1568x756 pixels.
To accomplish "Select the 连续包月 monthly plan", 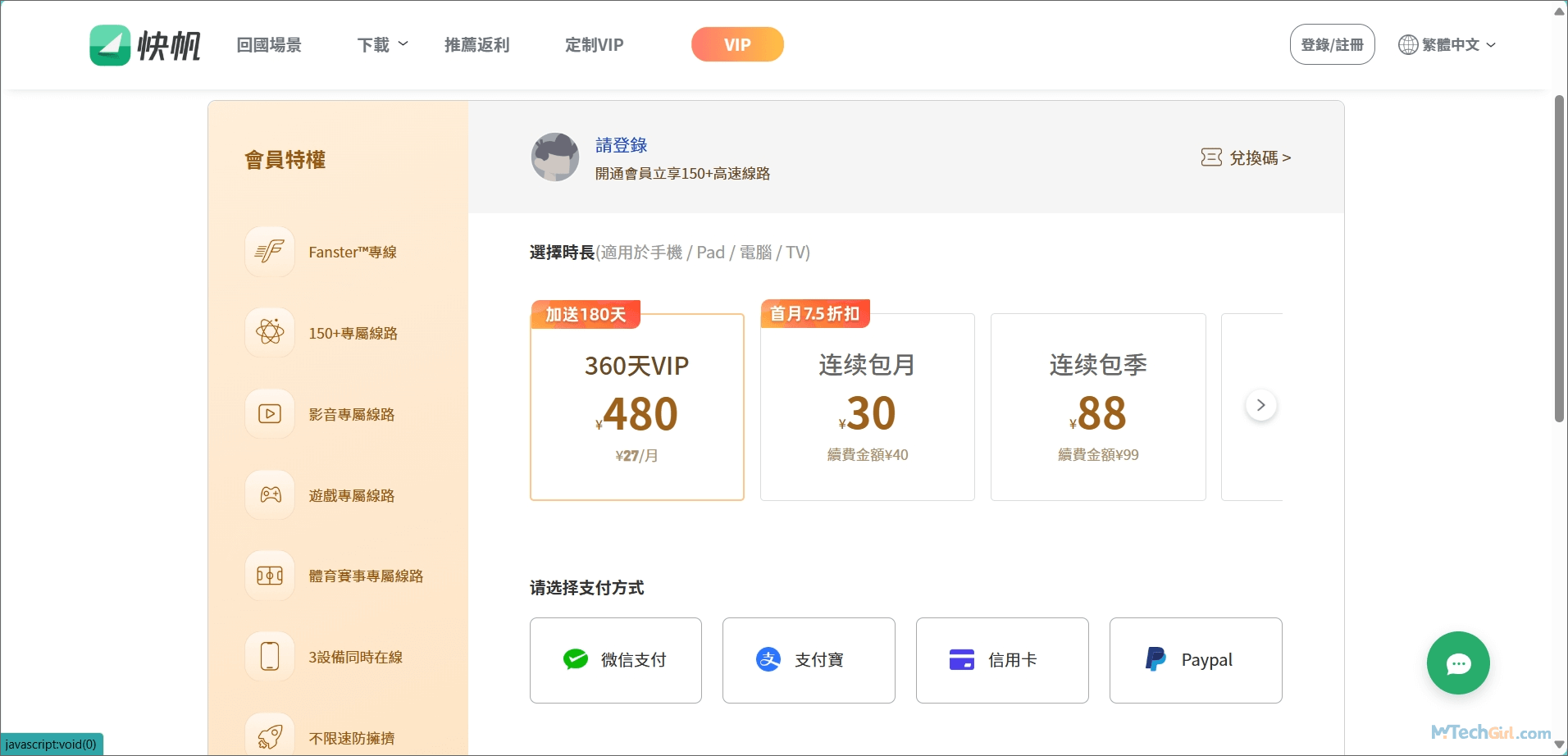I will click(867, 408).
